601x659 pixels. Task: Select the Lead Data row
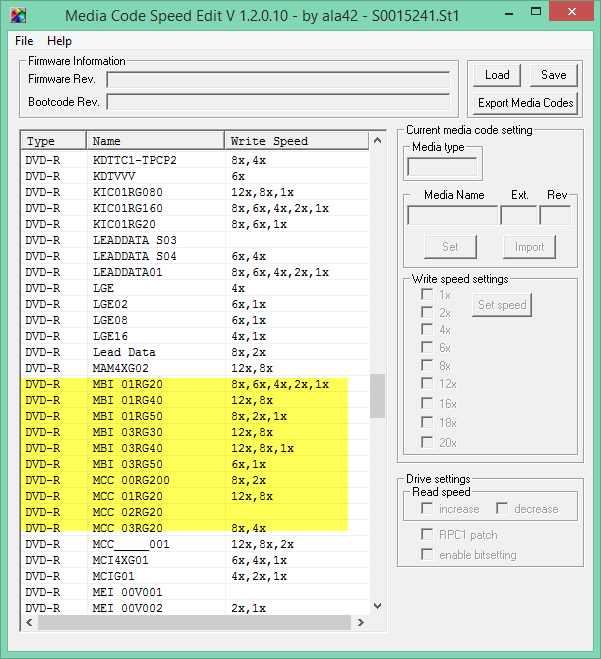[195, 352]
